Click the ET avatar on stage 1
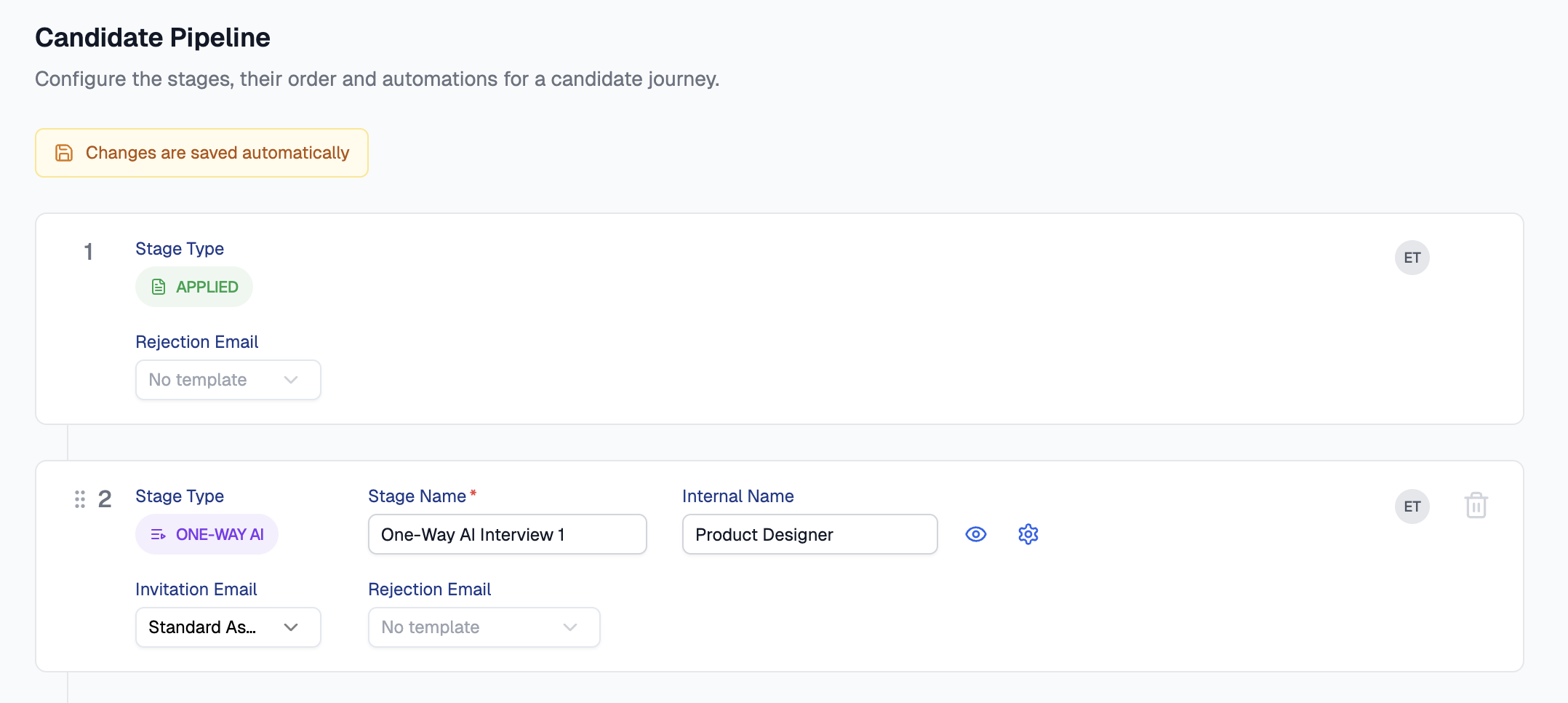Image resolution: width=1568 pixels, height=703 pixels. point(1412,258)
